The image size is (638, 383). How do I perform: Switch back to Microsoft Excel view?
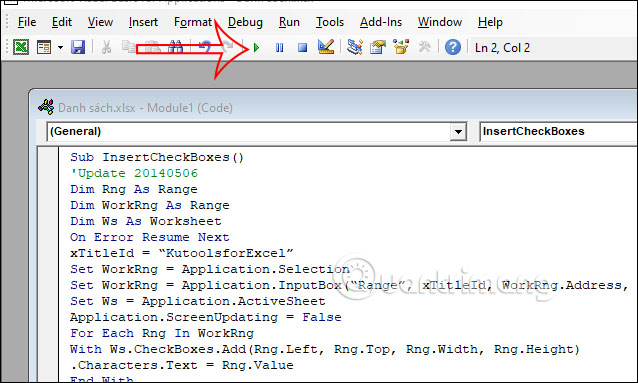(21, 47)
